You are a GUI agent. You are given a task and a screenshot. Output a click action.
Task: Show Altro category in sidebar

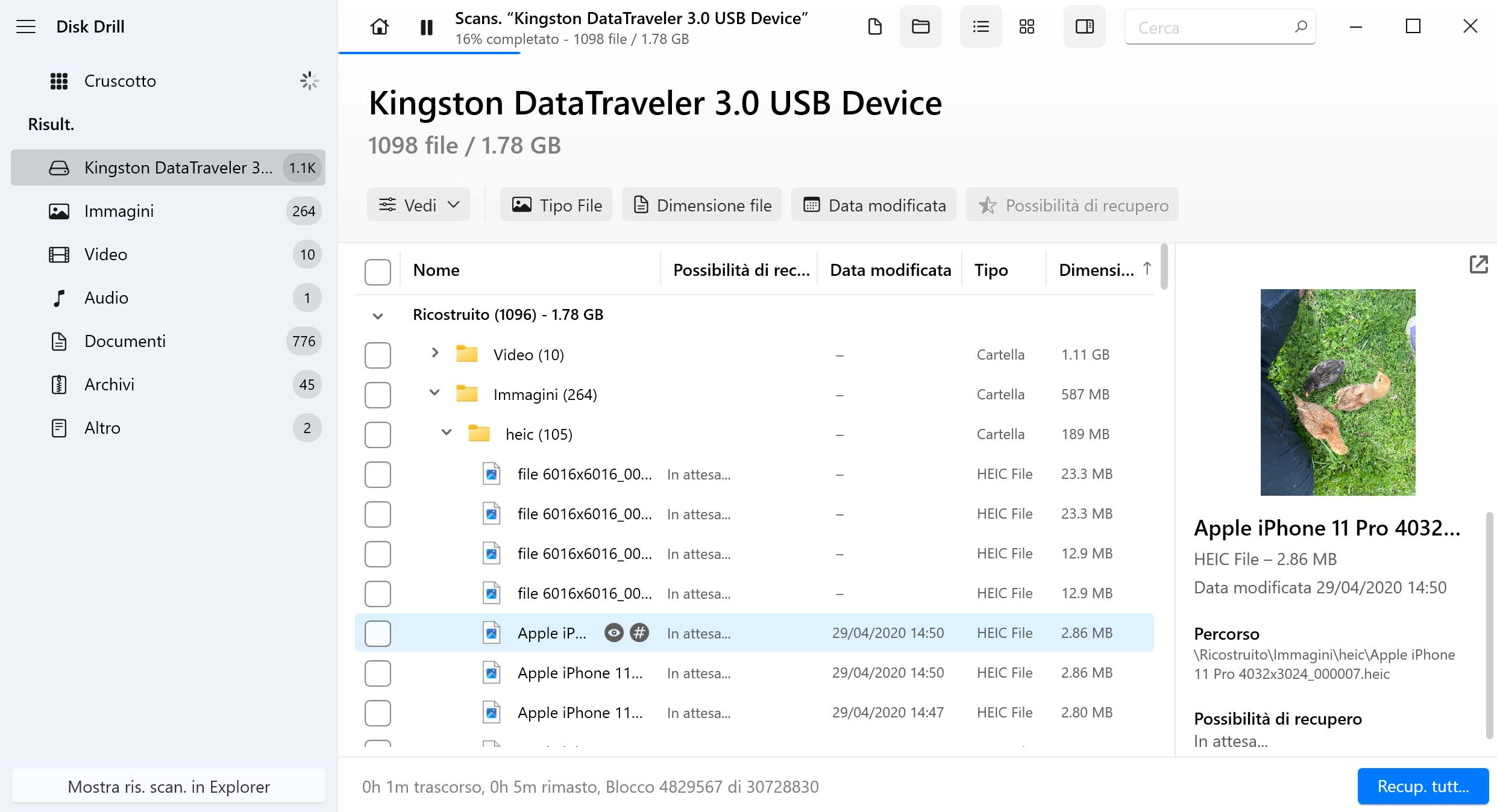168,428
